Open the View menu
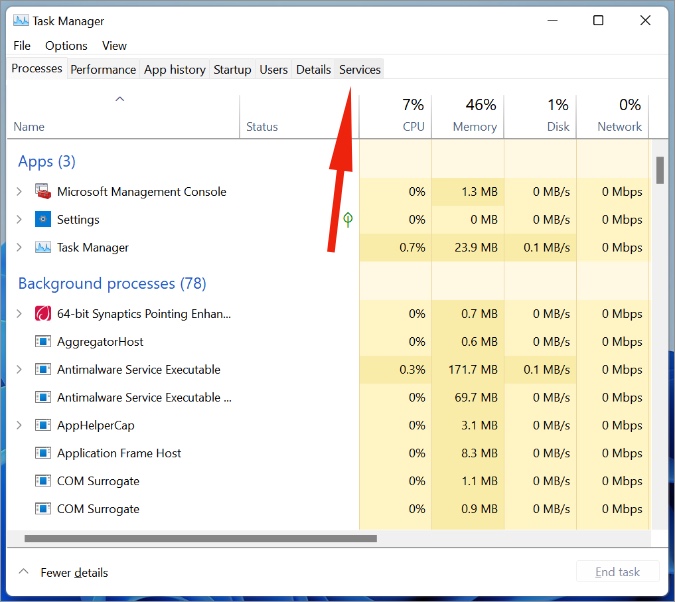The width and height of the screenshot is (675, 602). tap(114, 46)
